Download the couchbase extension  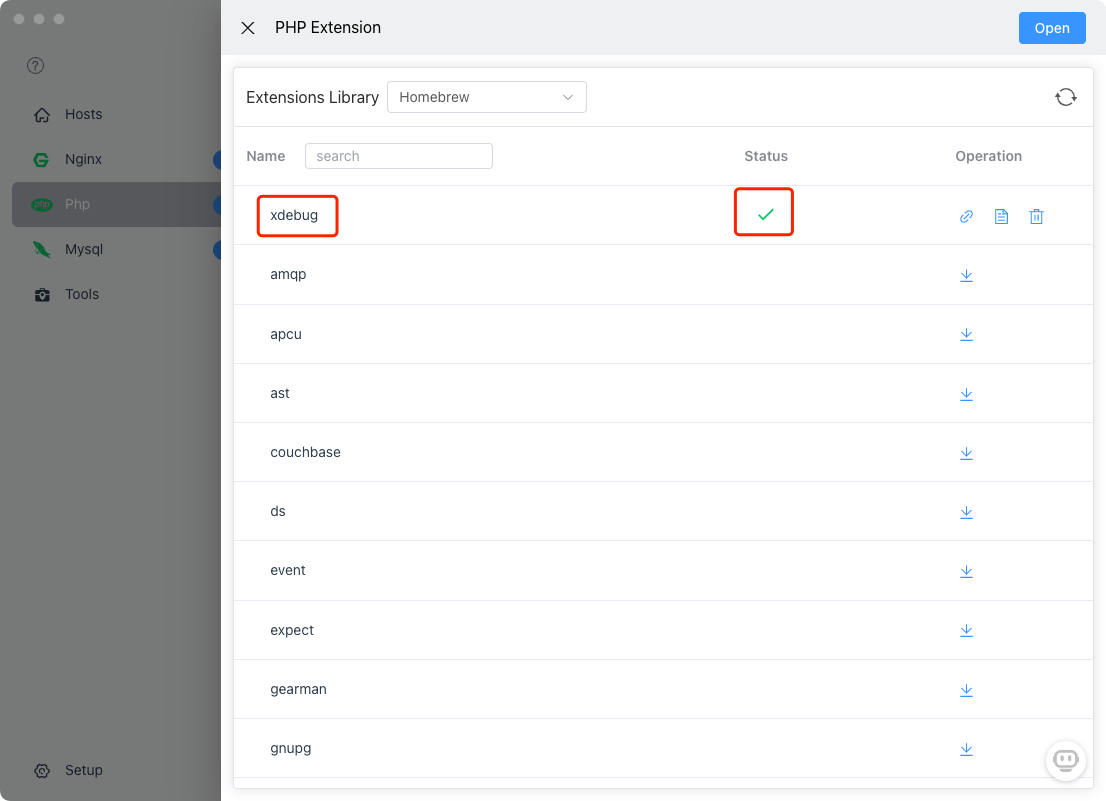966,453
